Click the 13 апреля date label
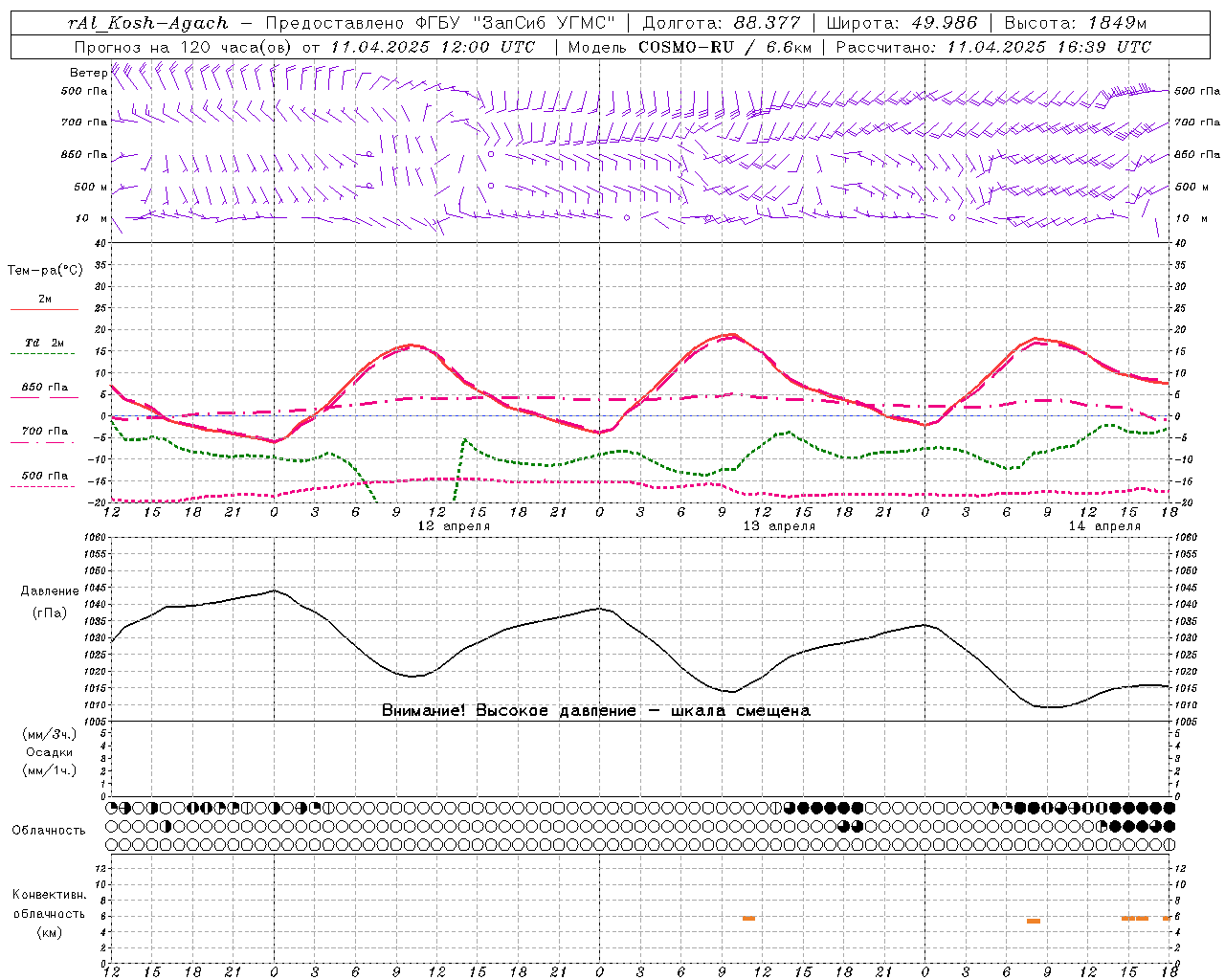 coord(780,526)
